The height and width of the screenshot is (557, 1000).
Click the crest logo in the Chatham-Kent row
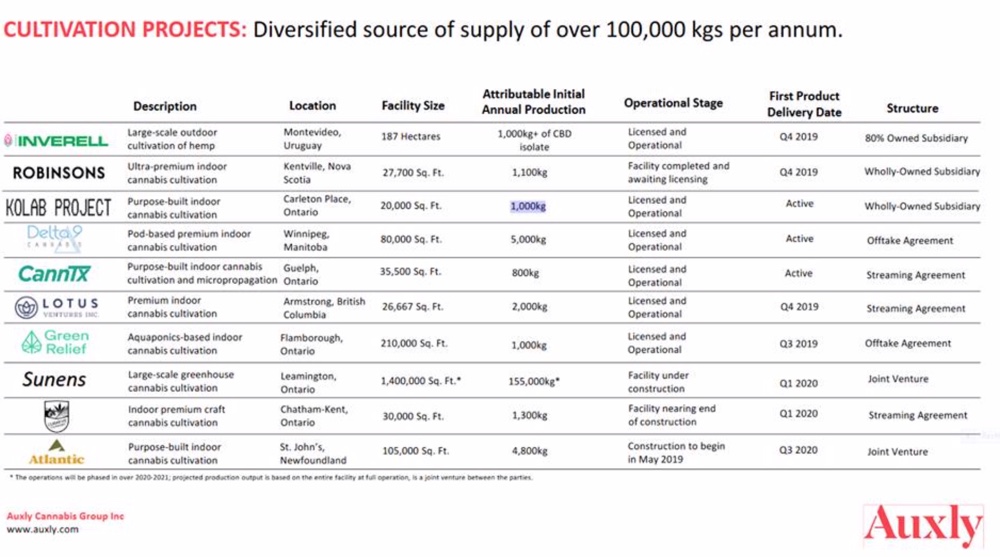pyautogui.click(x=55, y=414)
